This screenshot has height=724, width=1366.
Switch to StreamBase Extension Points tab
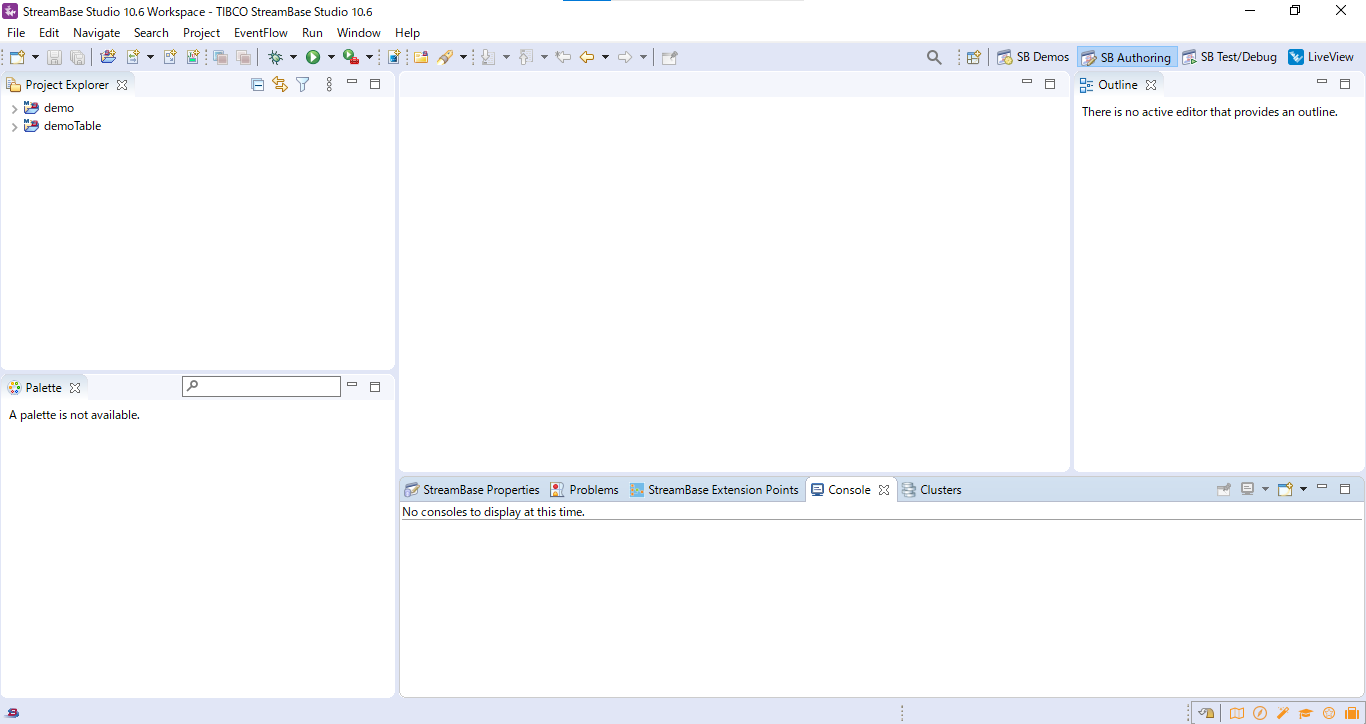715,490
